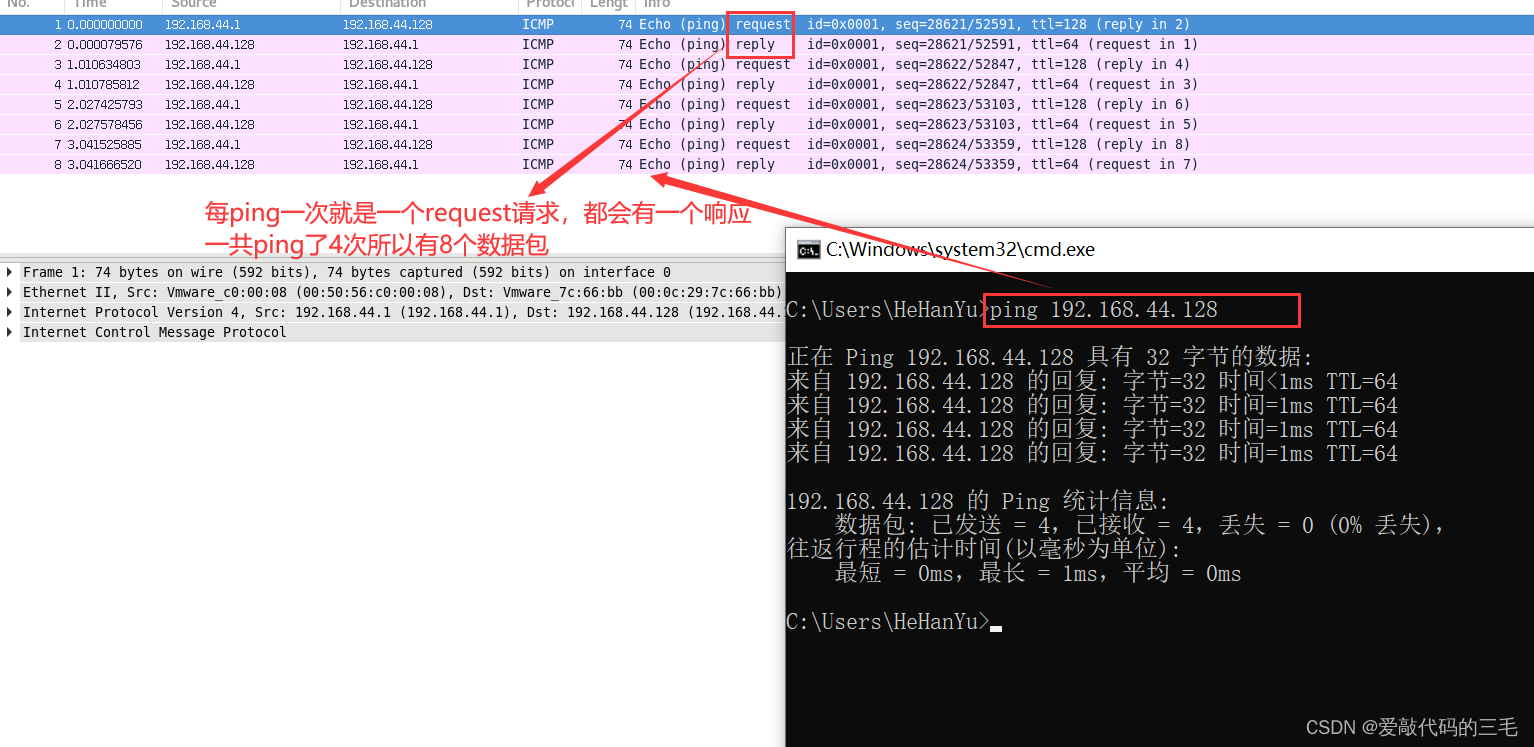This screenshot has height=747, width=1534.
Task: Click time cell 3.041666520 in packet list
Action: tap(105, 164)
